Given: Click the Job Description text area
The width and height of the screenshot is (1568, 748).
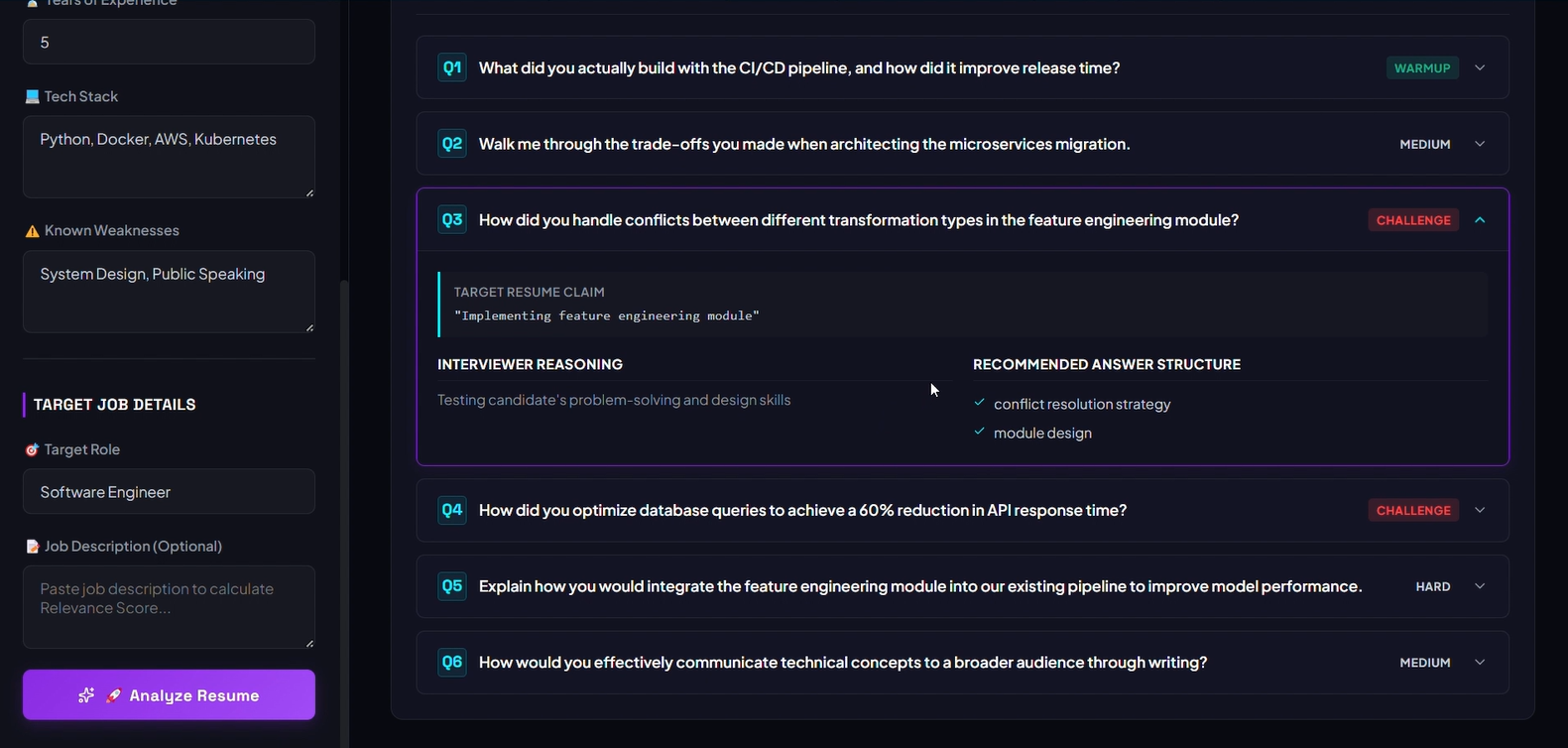Looking at the screenshot, I should (x=169, y=607).
